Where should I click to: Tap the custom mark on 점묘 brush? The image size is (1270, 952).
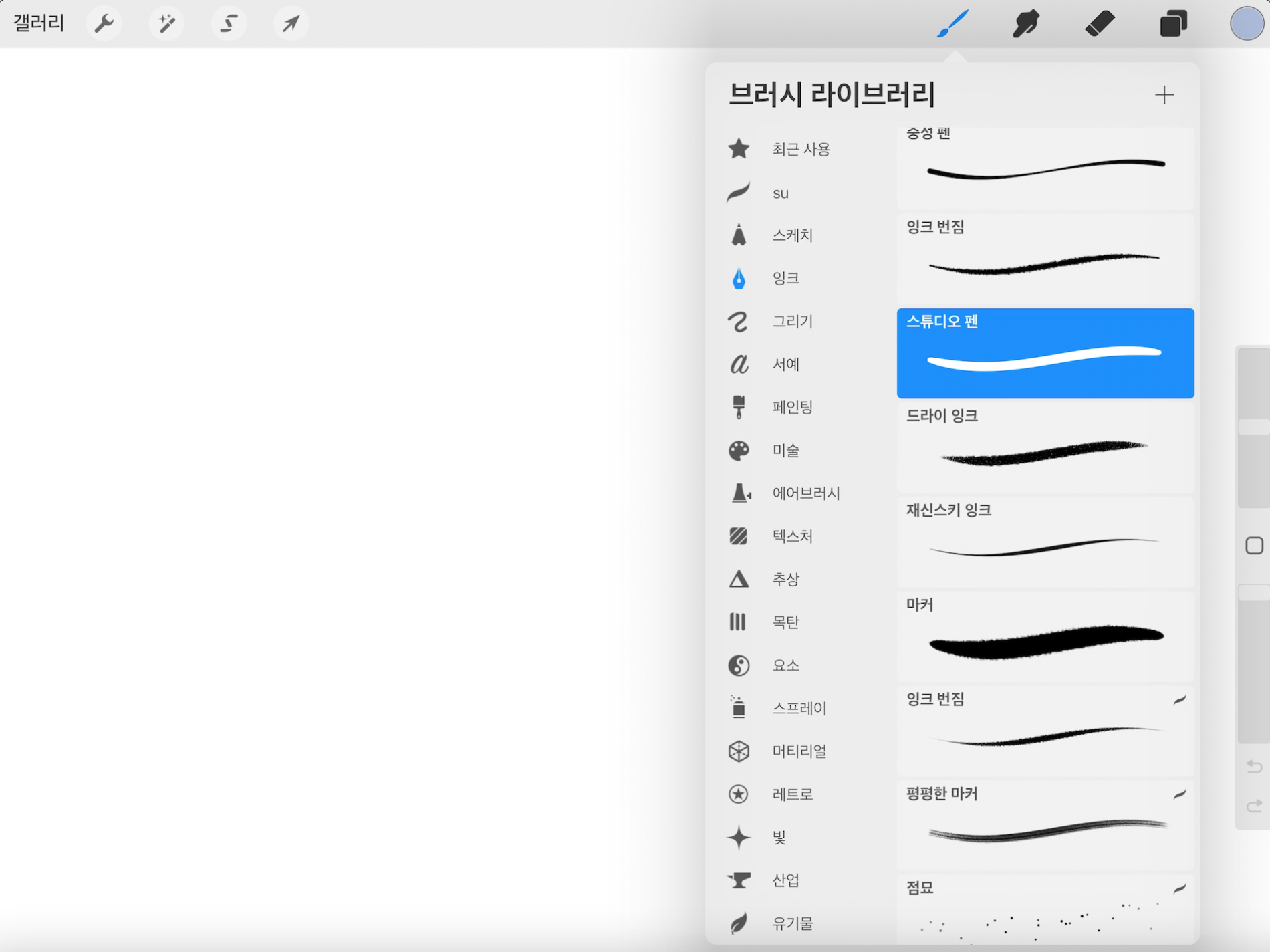pos(1180,888)
